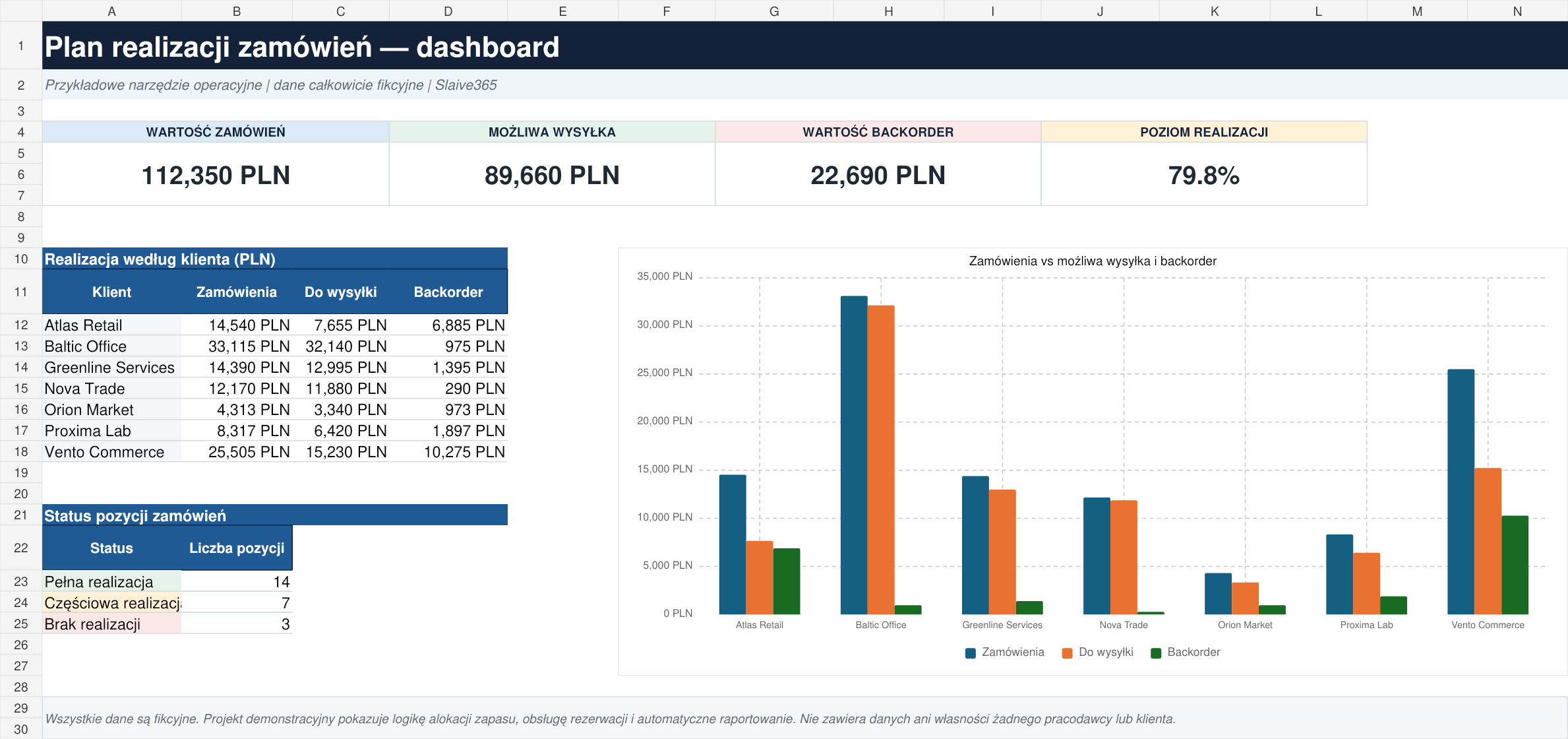Screen dimensions: 1568x739
Task: Select row header 12
Action: pyautogui.click(x=21, y=325)
